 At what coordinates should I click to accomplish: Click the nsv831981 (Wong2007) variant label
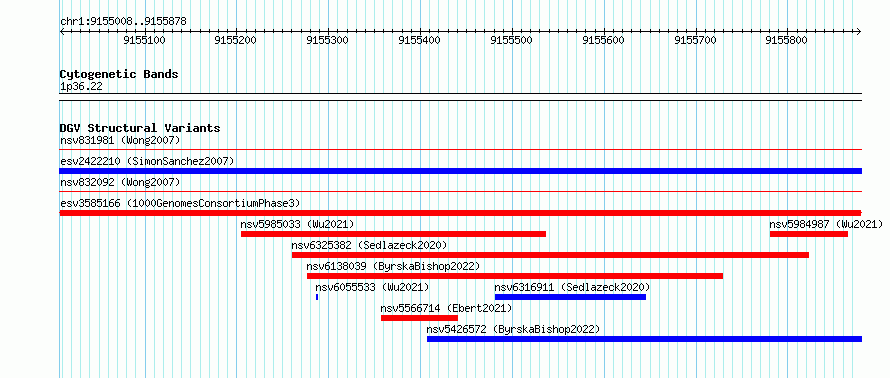point(120,140)
